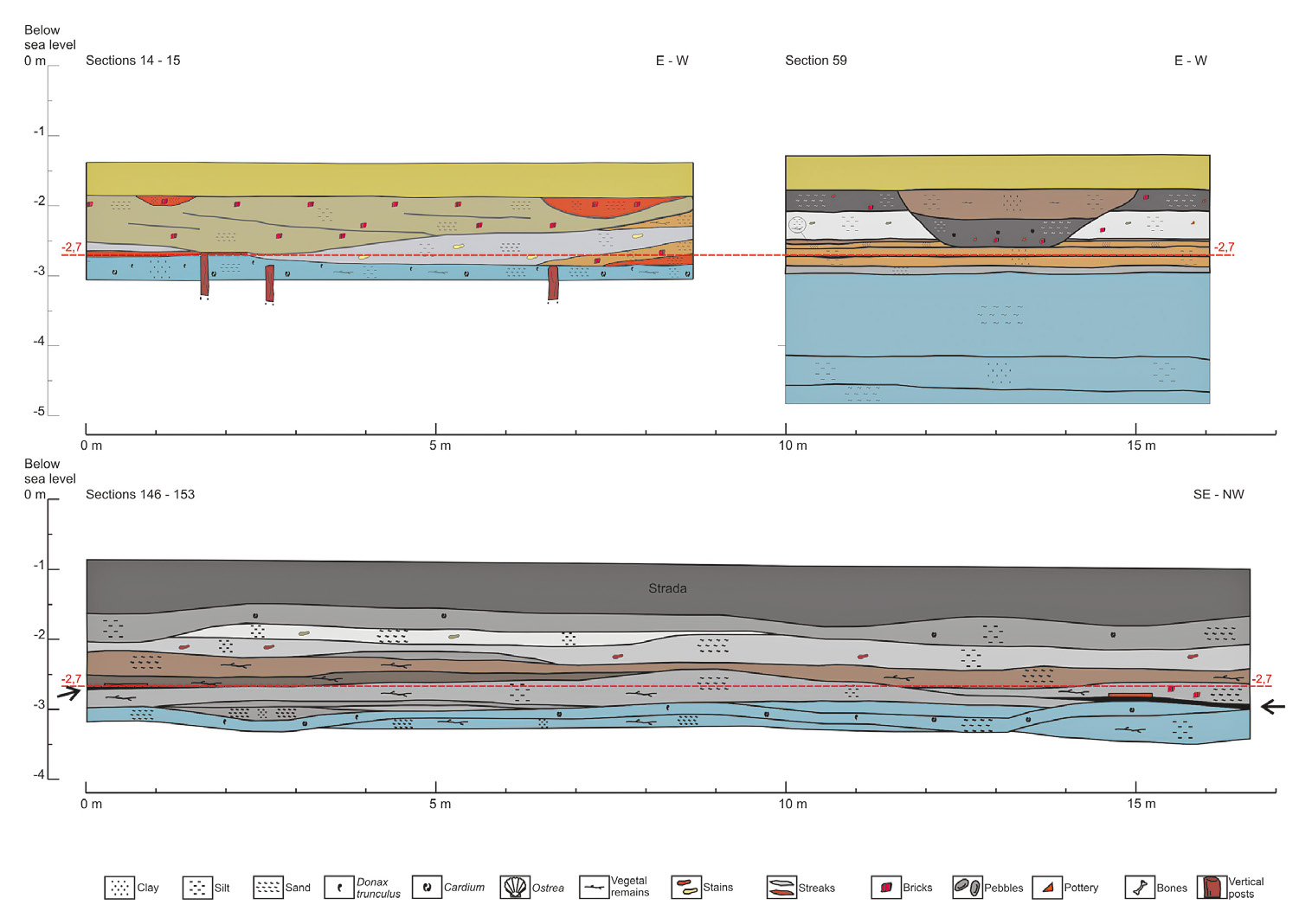
Task: Click the rightmost vertical post in Sections 14 - 15
Action: [553, 283]
